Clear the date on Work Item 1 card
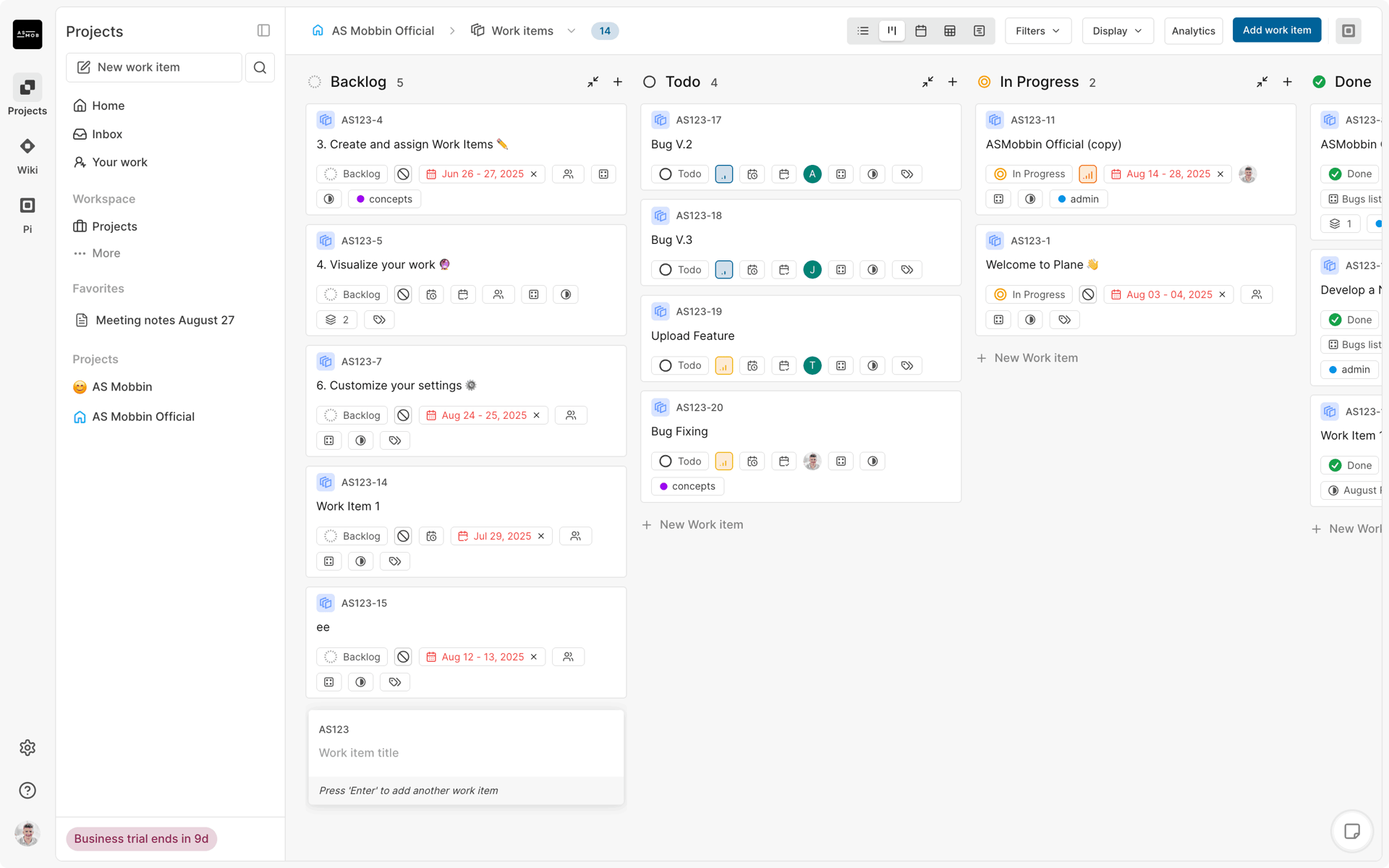The height and width of the screenshot is (868, 1389). click(541, 536)
